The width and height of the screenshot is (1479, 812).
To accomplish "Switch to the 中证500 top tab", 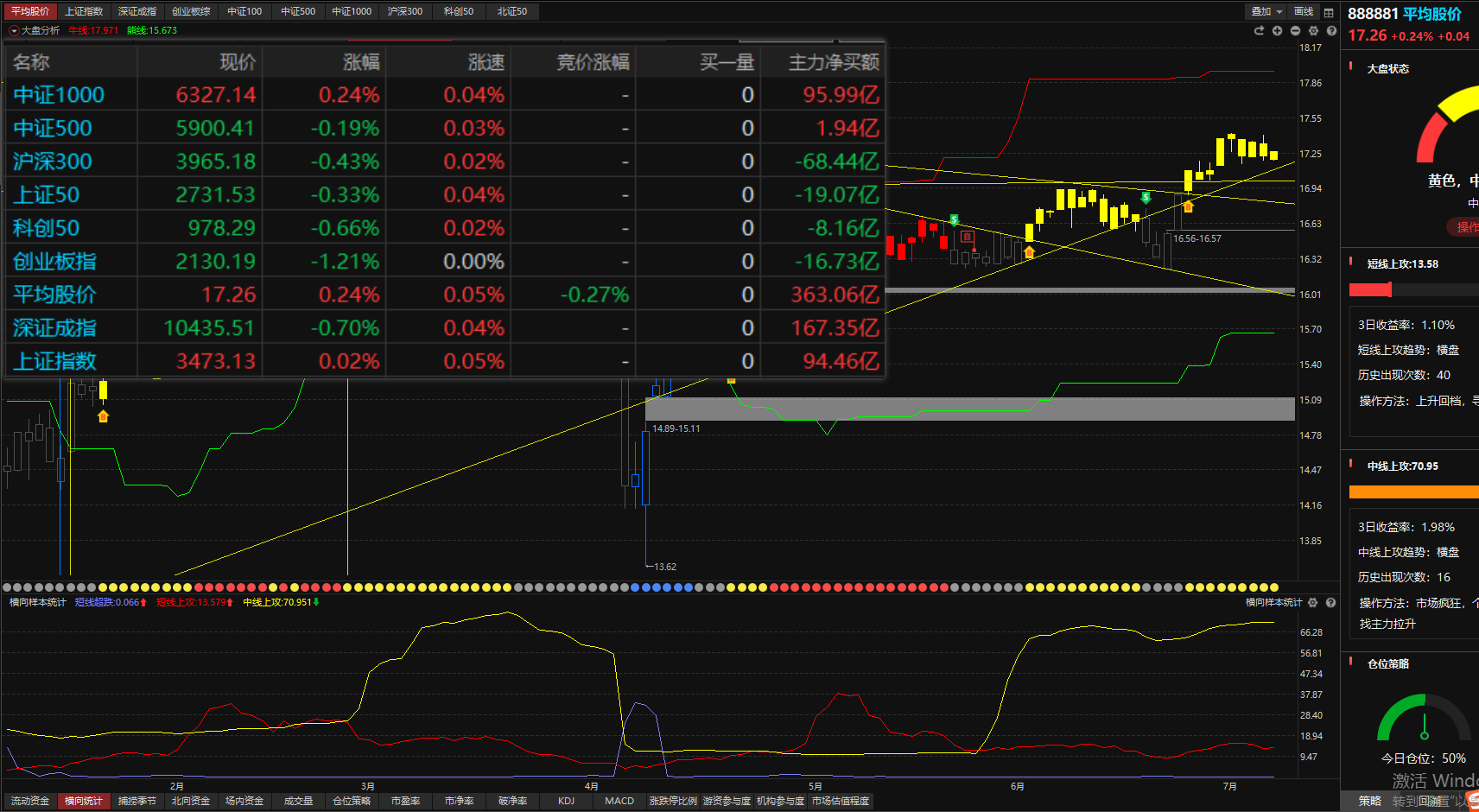I will coord(298,11).
